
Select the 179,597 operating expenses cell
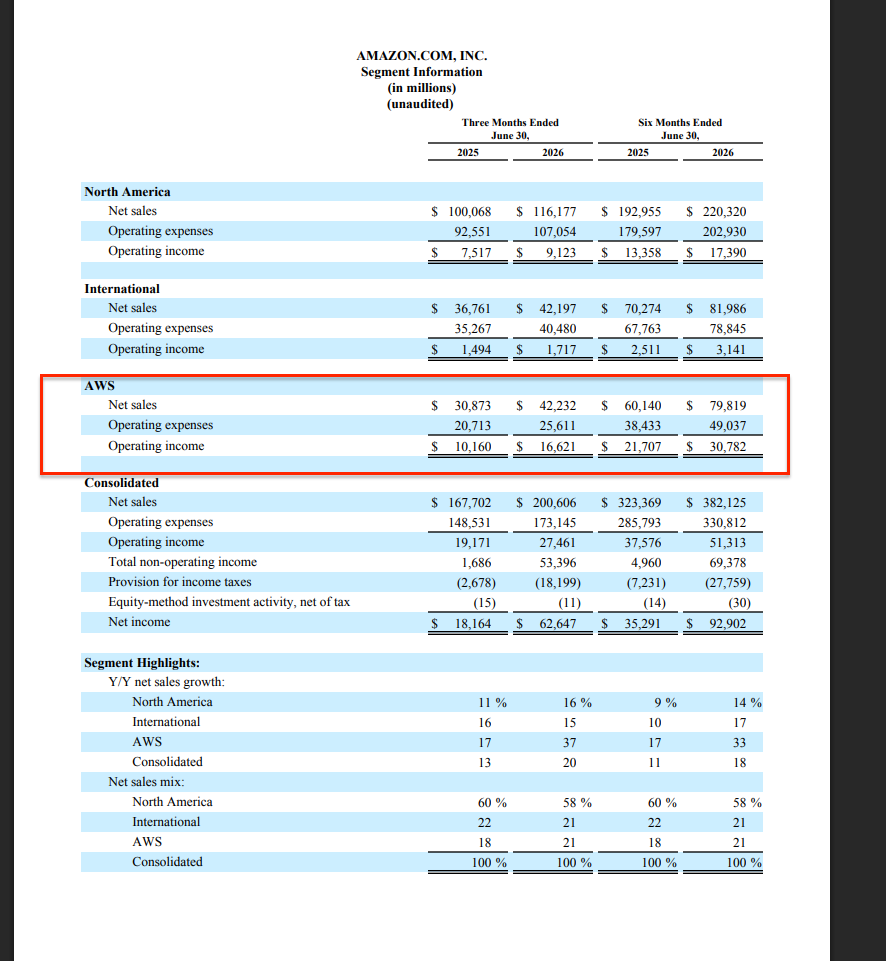click(x=640, y=232)
